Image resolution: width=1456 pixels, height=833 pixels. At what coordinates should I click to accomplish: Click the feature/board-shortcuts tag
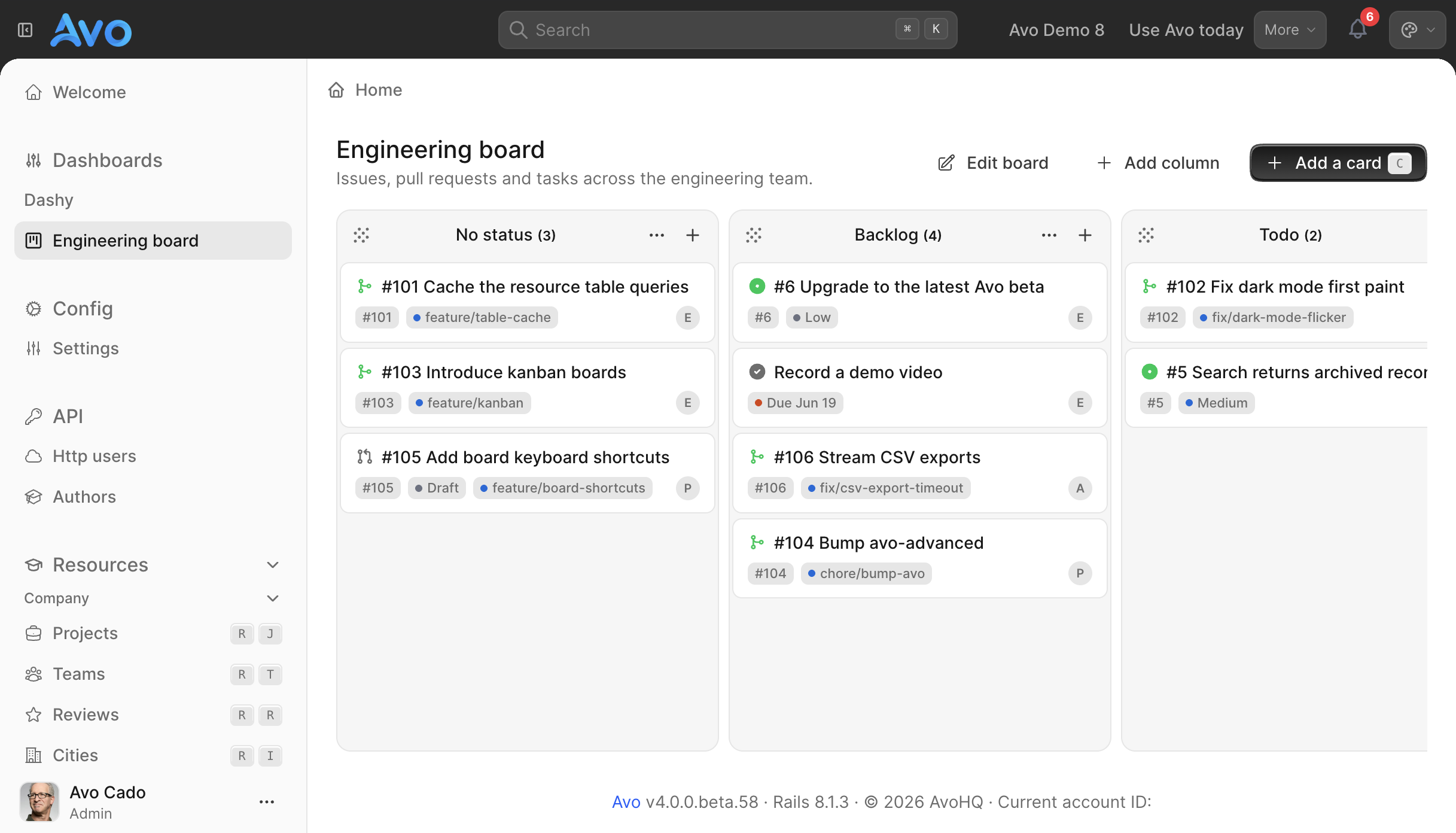tap(563, 488)
